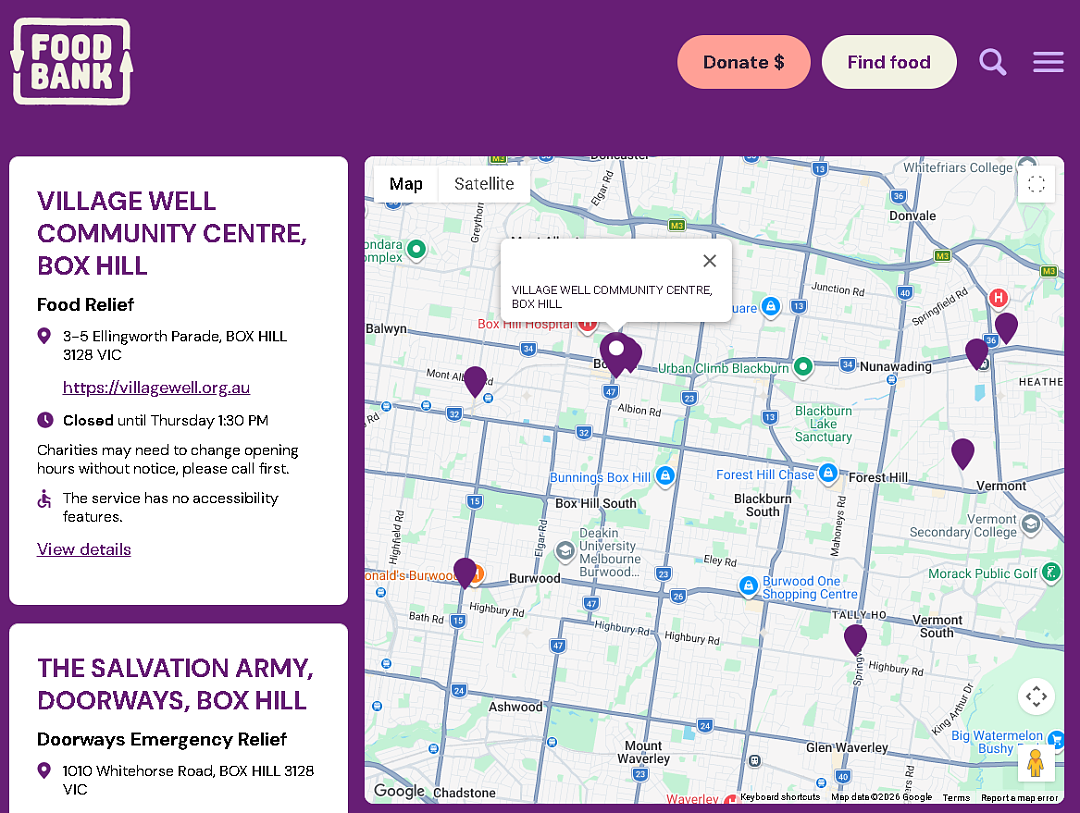Open map Keyboard shortcuts
Viewport: 1080px width, 813px height.
tap(780, 797)
